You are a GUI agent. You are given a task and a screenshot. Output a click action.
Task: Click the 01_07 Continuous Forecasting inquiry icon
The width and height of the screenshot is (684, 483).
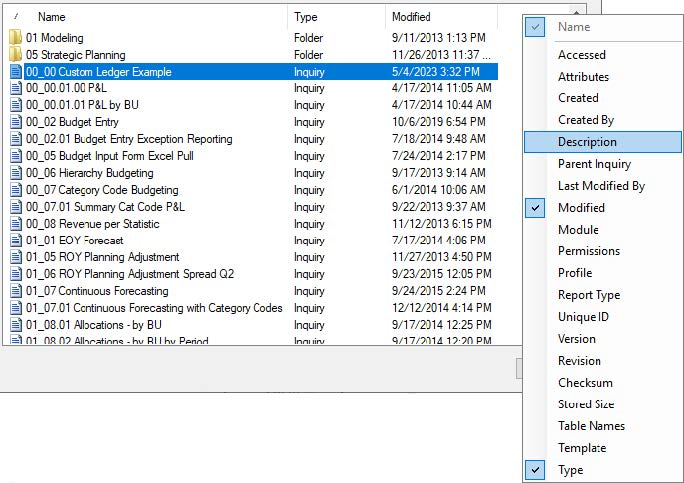click(16, 291)
